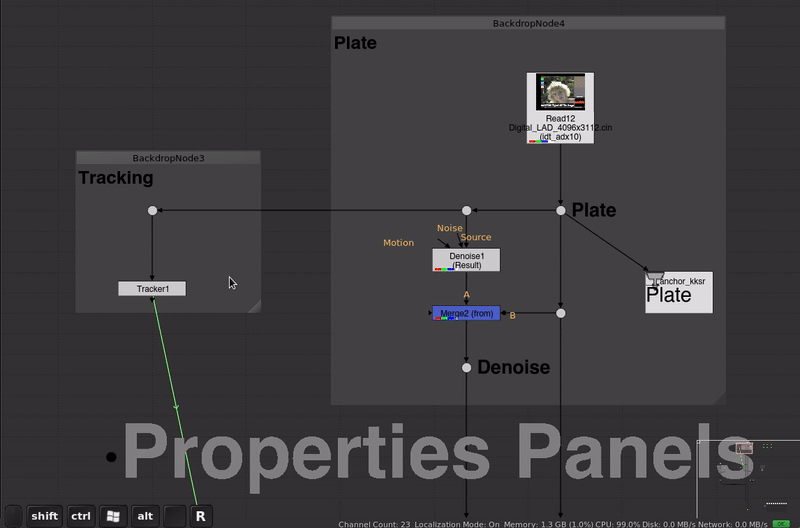
Task: Click the Disk: 0.0 MB/s status readout
Action: click(x=669, y=524)
